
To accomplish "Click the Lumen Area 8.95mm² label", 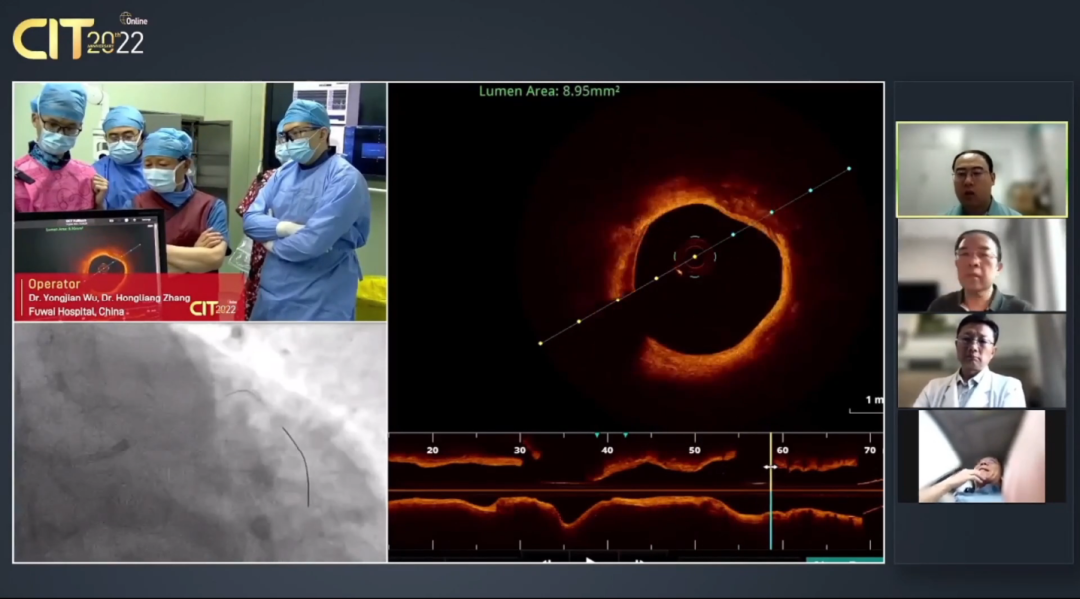I will (549, 91).
